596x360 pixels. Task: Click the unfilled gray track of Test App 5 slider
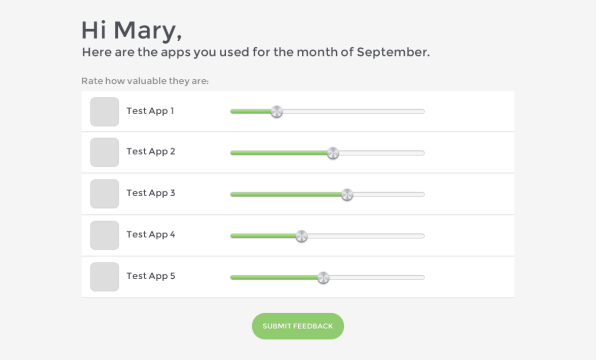377,278
